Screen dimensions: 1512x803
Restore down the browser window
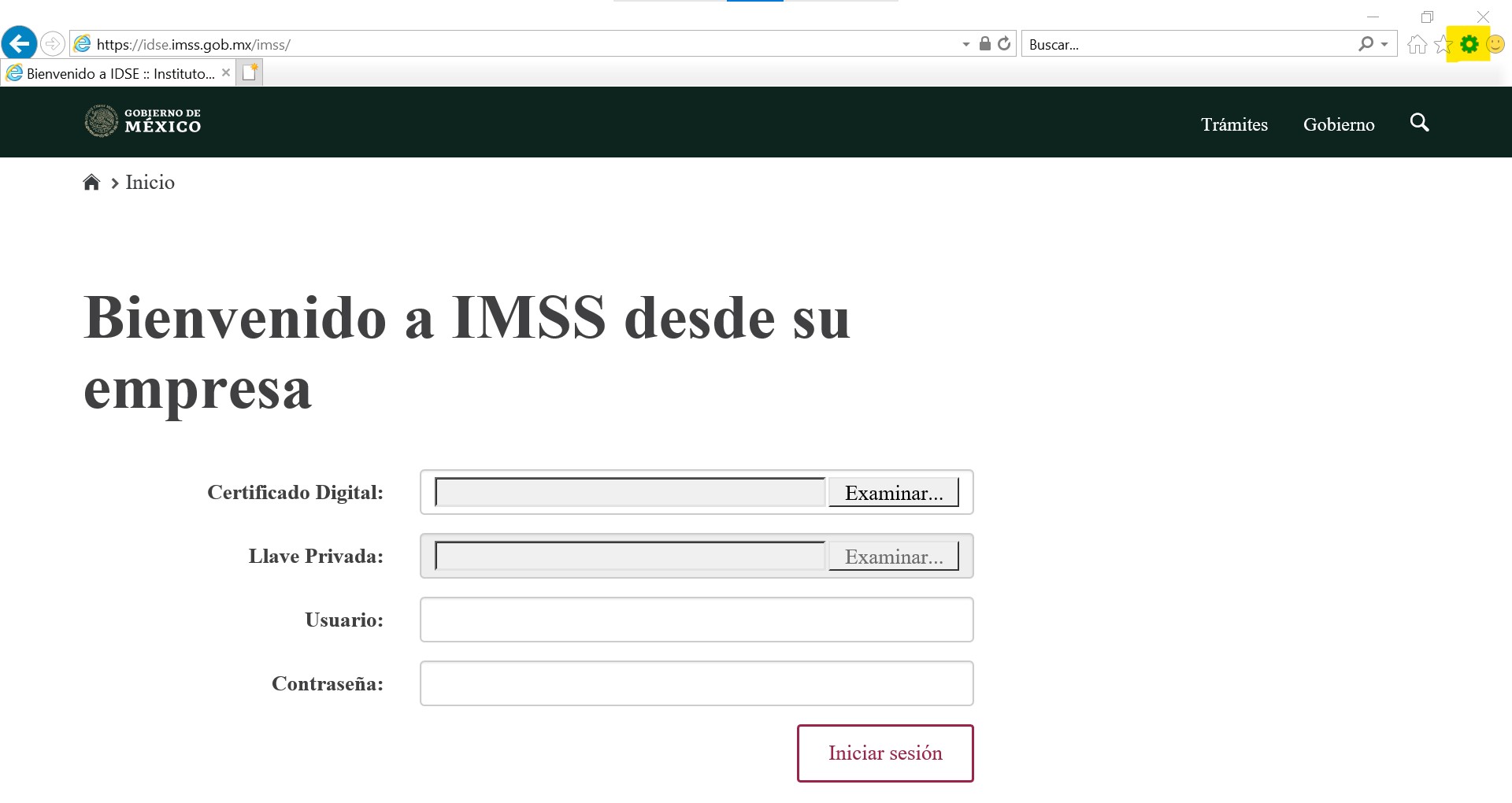[1428, 17]
